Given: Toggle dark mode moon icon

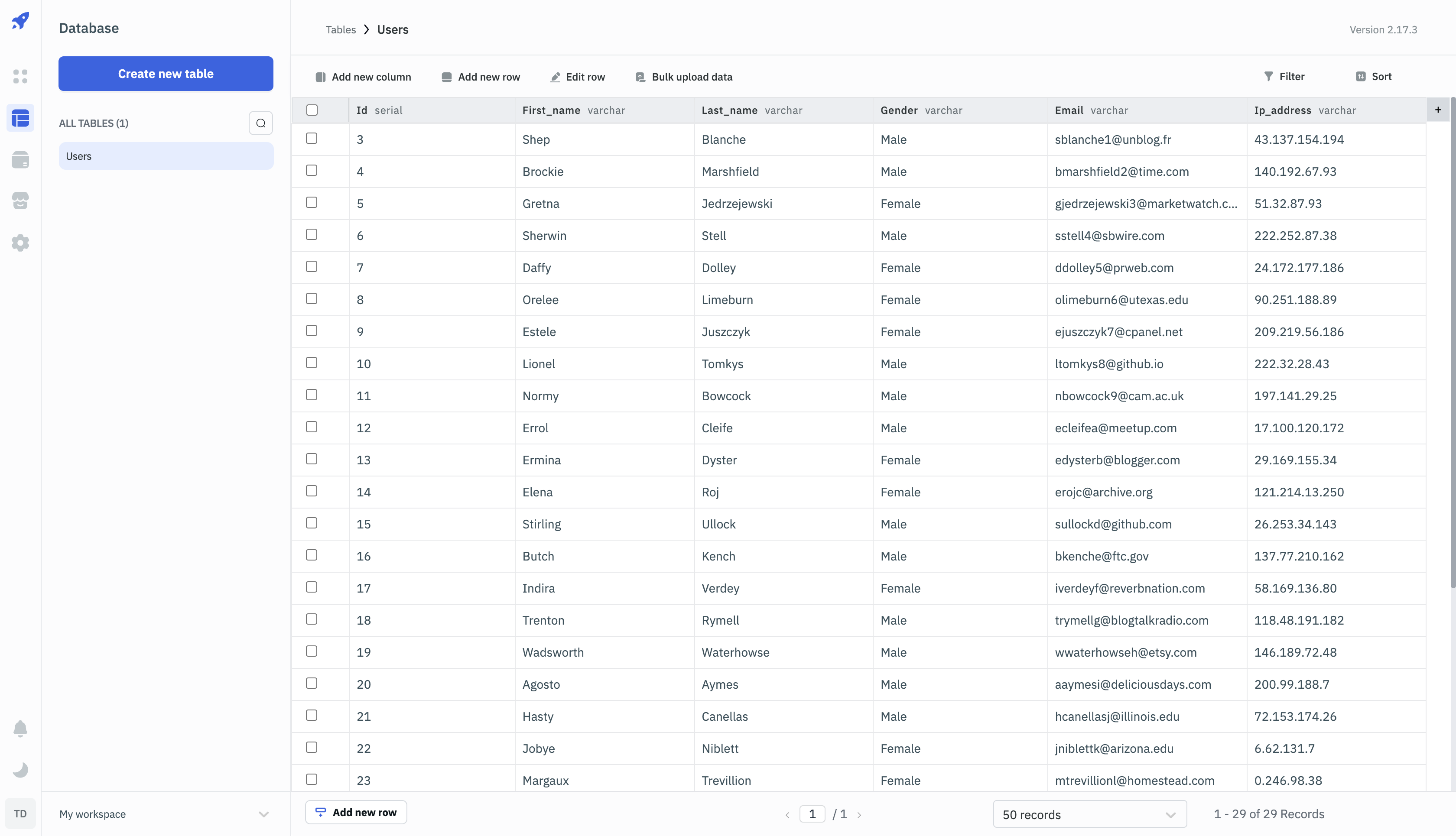Looking at the screenshot, I should [x=20, y=770].
